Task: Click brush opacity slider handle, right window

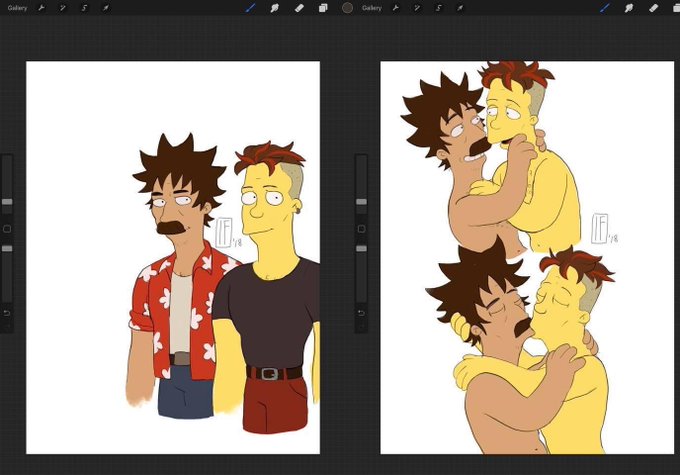Action: 361,249
